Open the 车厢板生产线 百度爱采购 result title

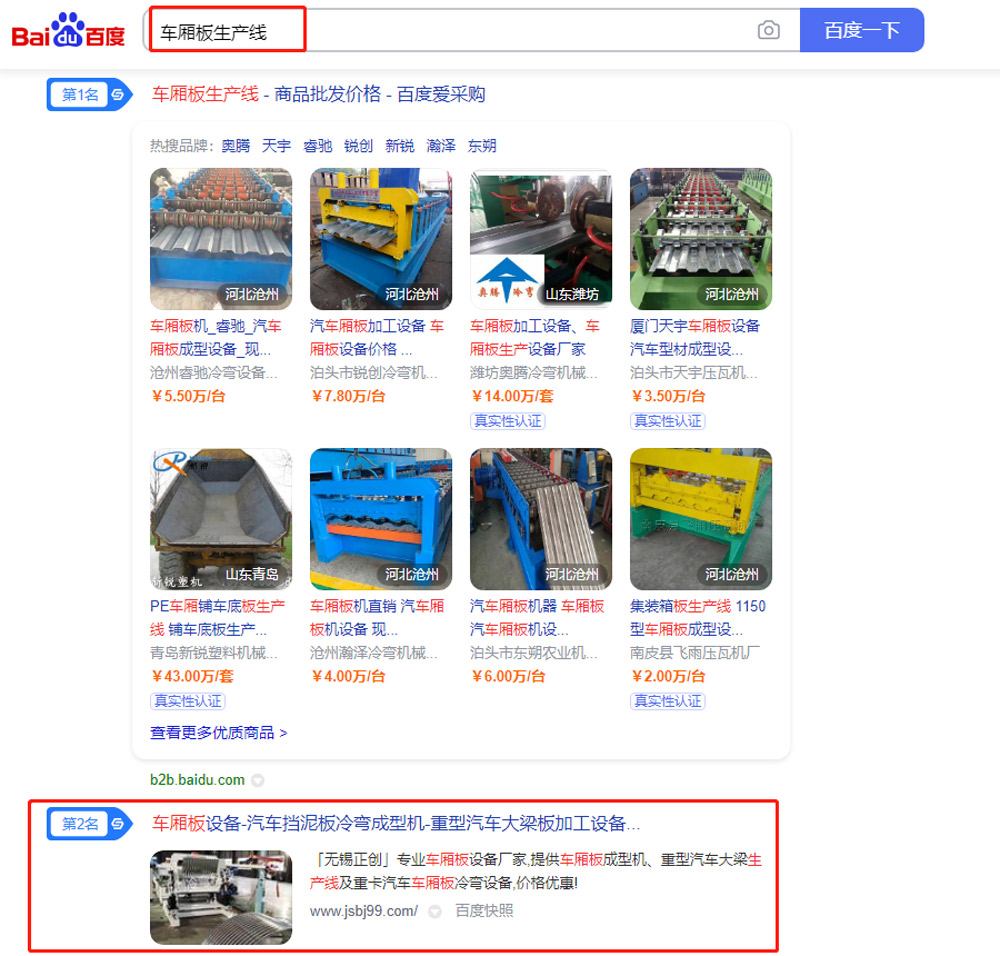pyautogui.click(x=318, y=94)
